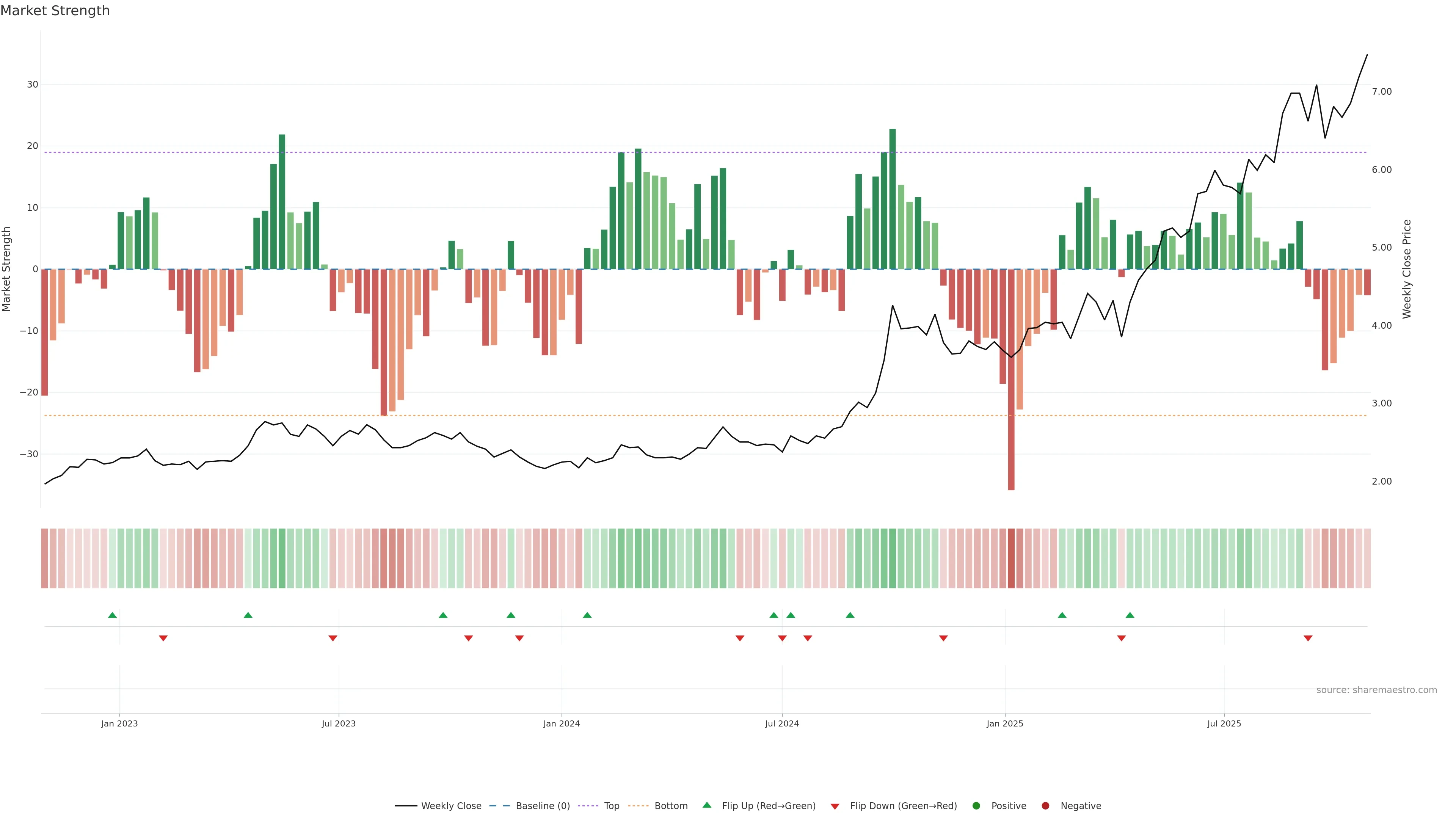Toggle the Baseline (0) legend item
The image size is (1456, 819).
(x=542, y=806)
